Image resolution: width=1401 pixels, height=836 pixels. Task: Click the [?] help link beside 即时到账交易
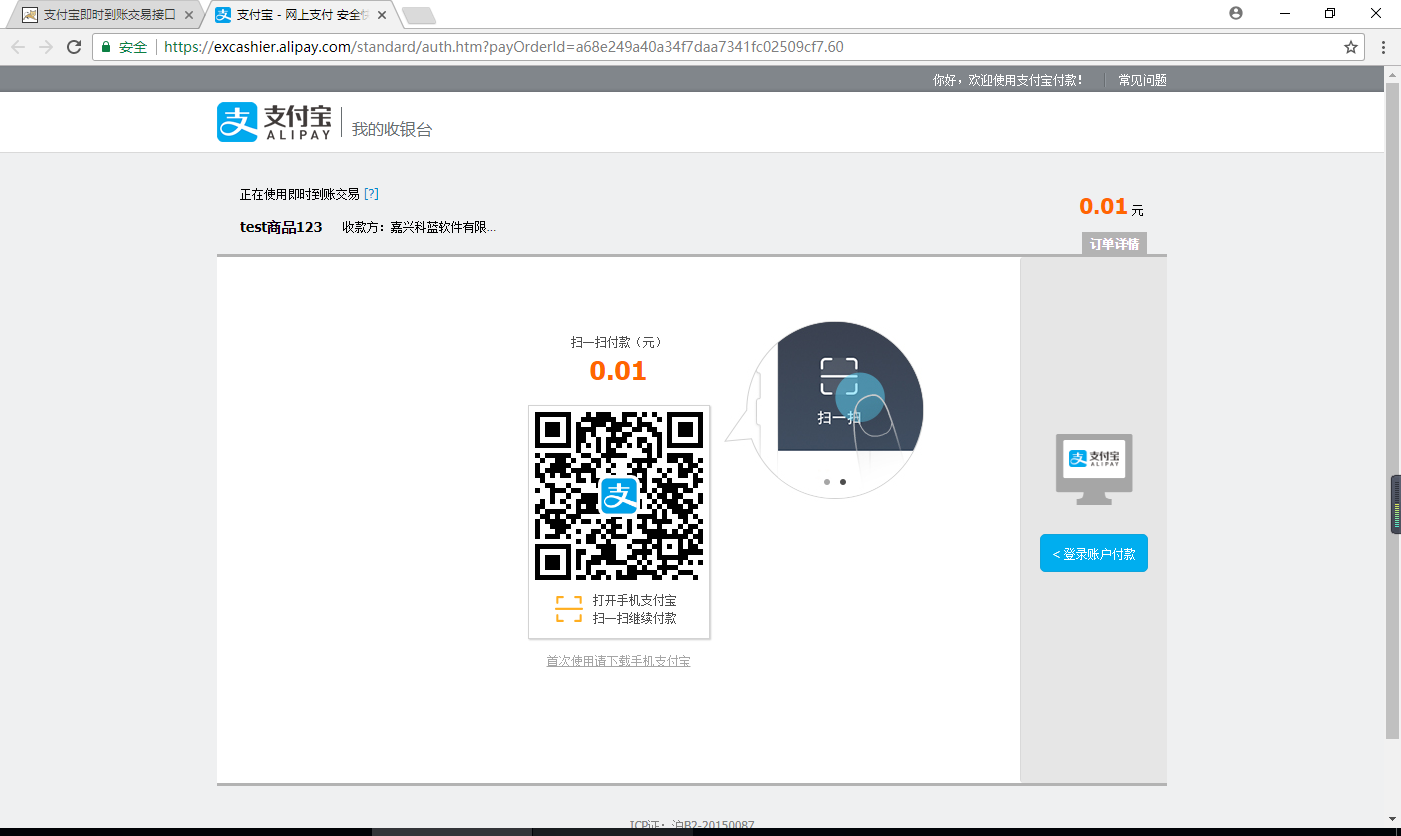coord(371,194)
